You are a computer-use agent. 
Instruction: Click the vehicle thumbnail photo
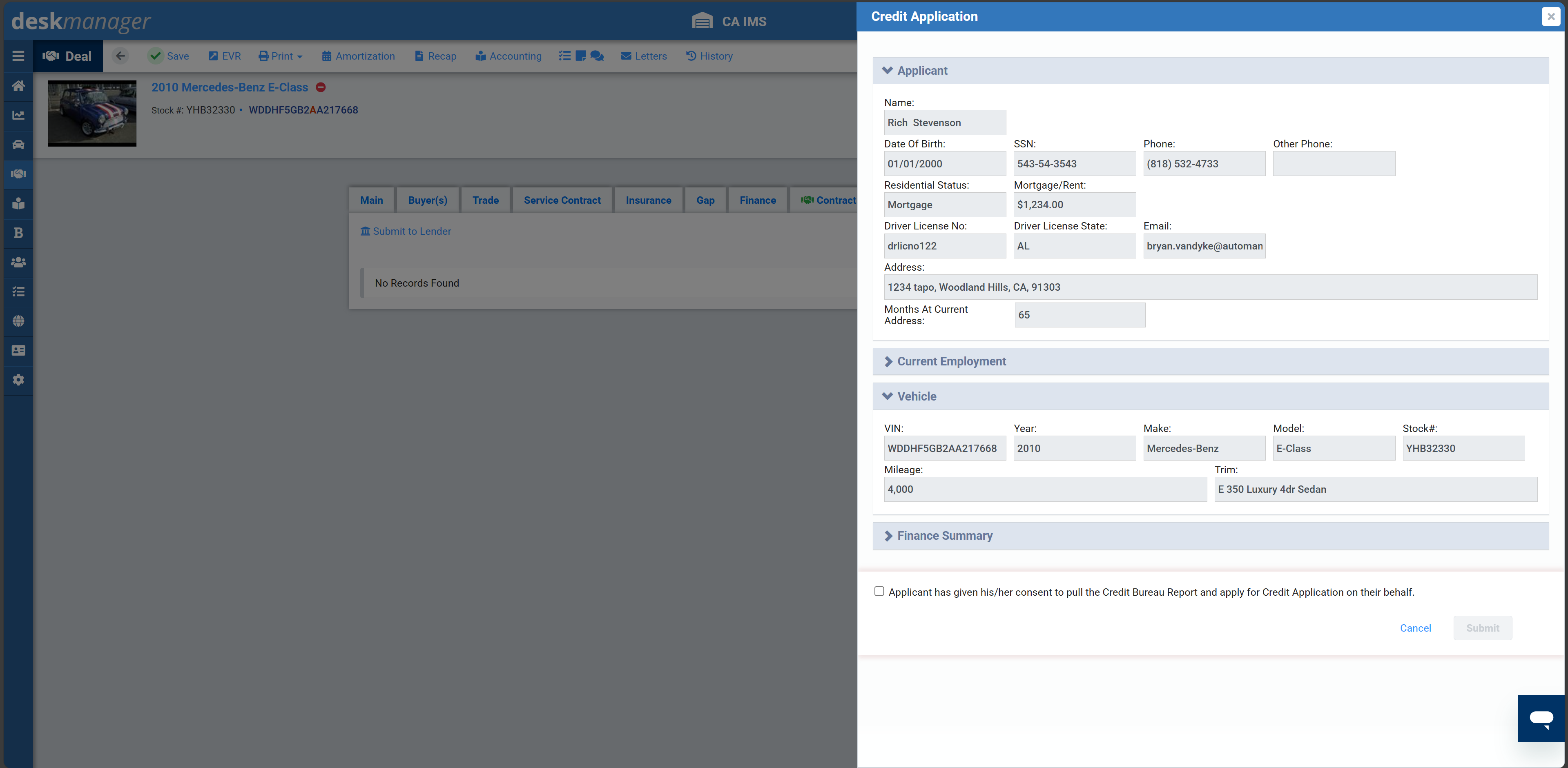(x=92, y=113)
